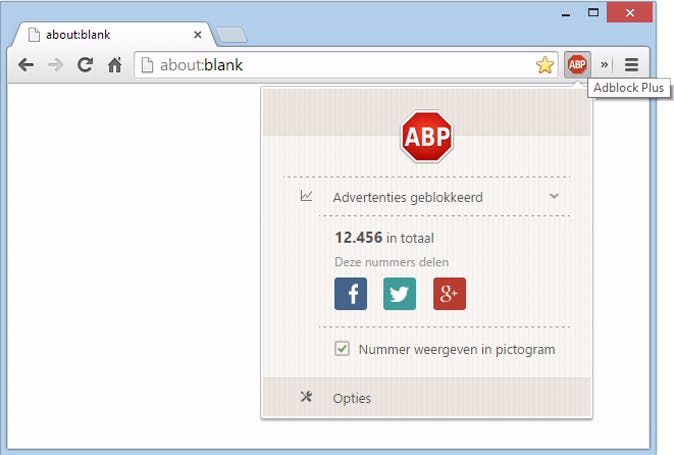Image resolution: width=674 pixels, height=455 pixels.
Task: Go to the home page icon
Action: (115, 65)
